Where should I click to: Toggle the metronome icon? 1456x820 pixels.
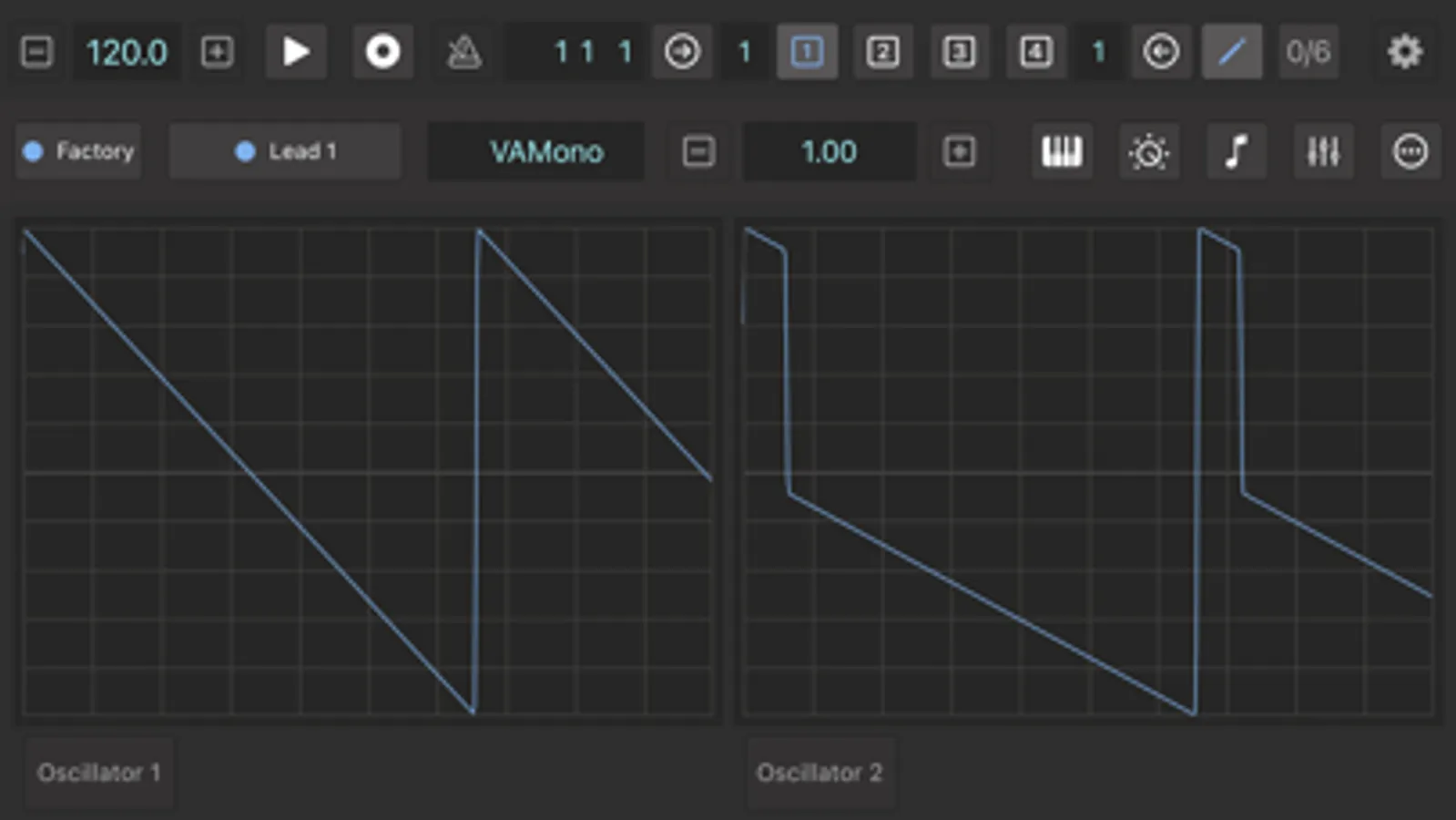tap(463, 52)
